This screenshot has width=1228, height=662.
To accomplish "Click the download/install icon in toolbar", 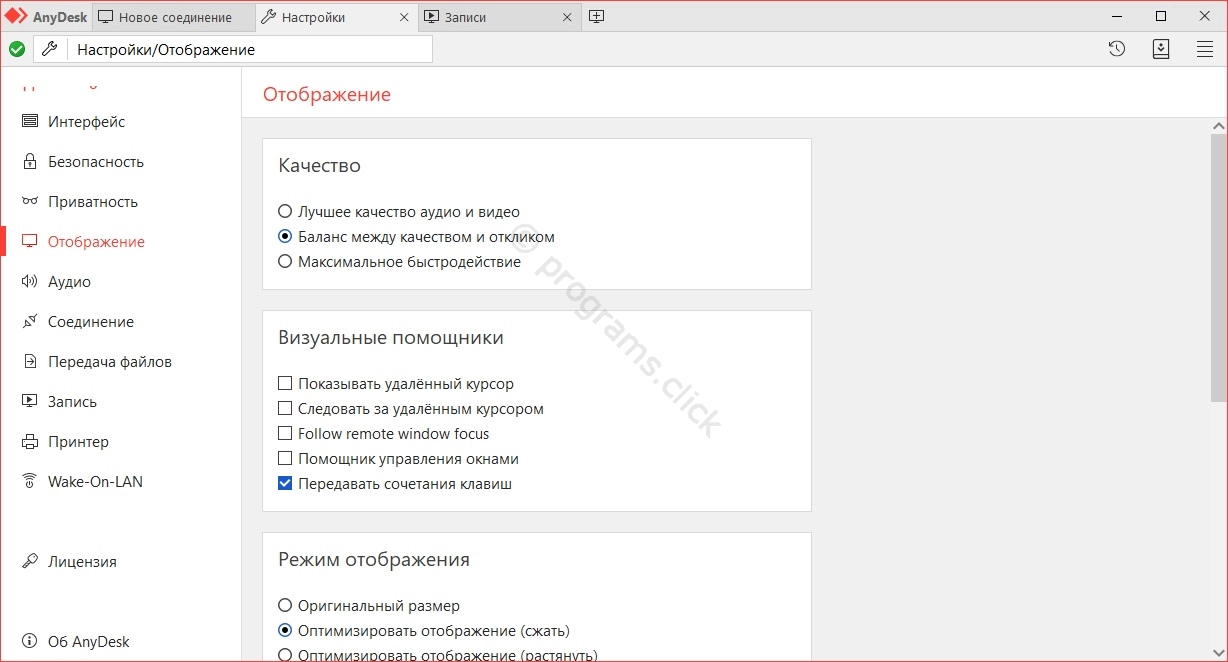I will pyautogui.click(x=1161, y=49).
